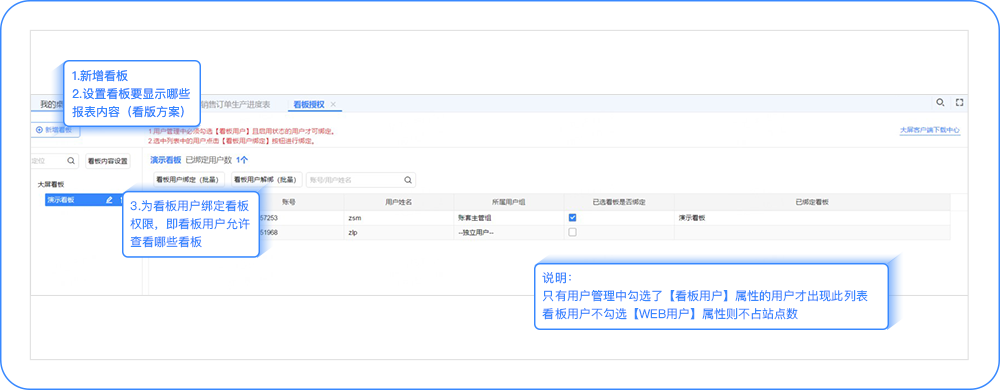Click the 已绑定看板 column header
The width and height of the screenshot is (1000, 390).
pyautogui.click(x=812, y=202)
